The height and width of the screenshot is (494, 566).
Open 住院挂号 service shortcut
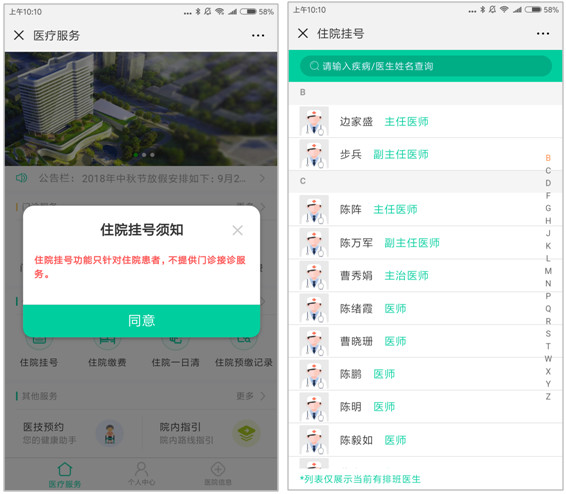tap(39, 352)
